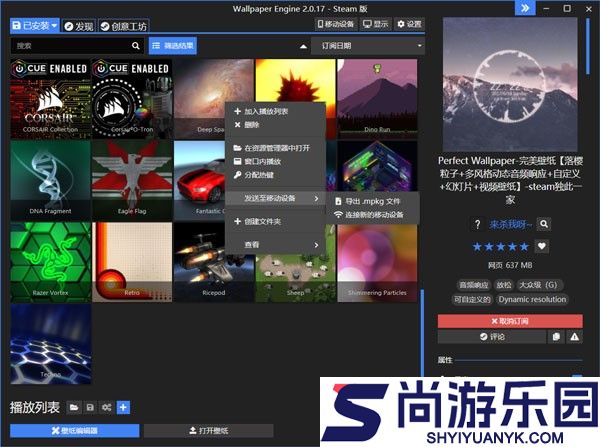600x447 pixels.
Task: Copy wallpaper link icon
Action: 556,337
